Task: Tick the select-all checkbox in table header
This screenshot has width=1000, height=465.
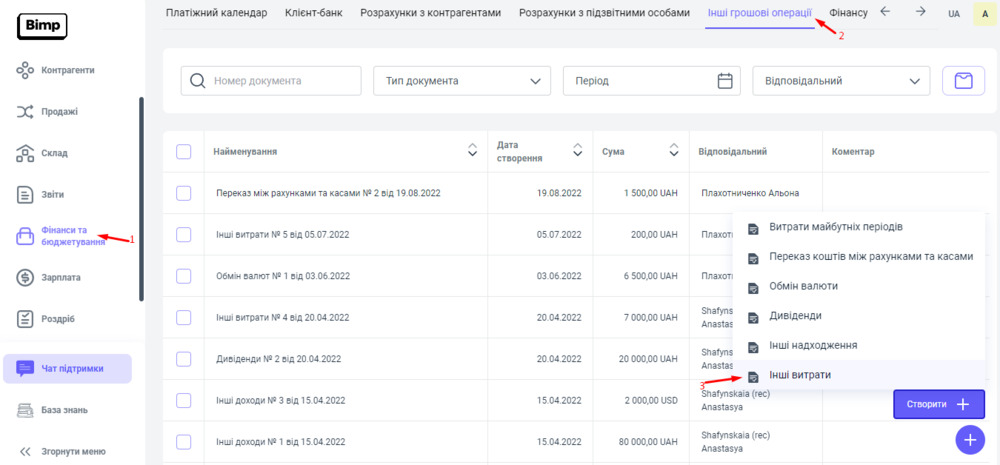Action: point(183,152)
